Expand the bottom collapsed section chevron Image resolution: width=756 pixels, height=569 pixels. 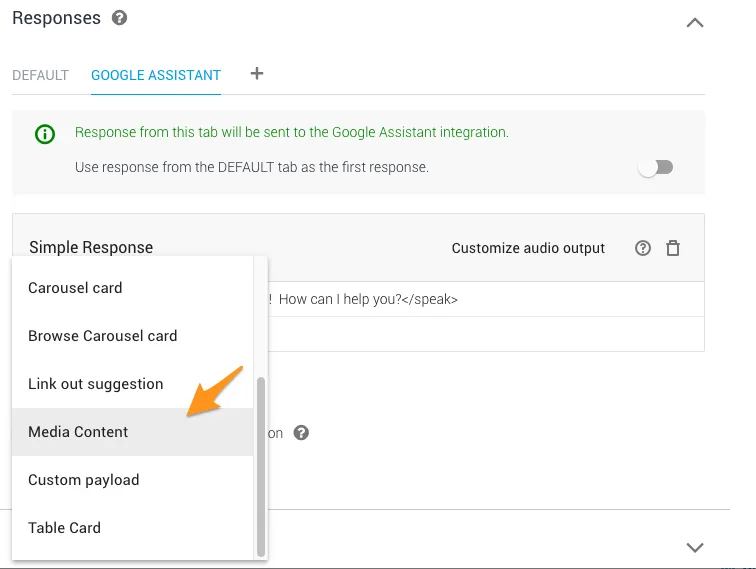coord(695,547)
